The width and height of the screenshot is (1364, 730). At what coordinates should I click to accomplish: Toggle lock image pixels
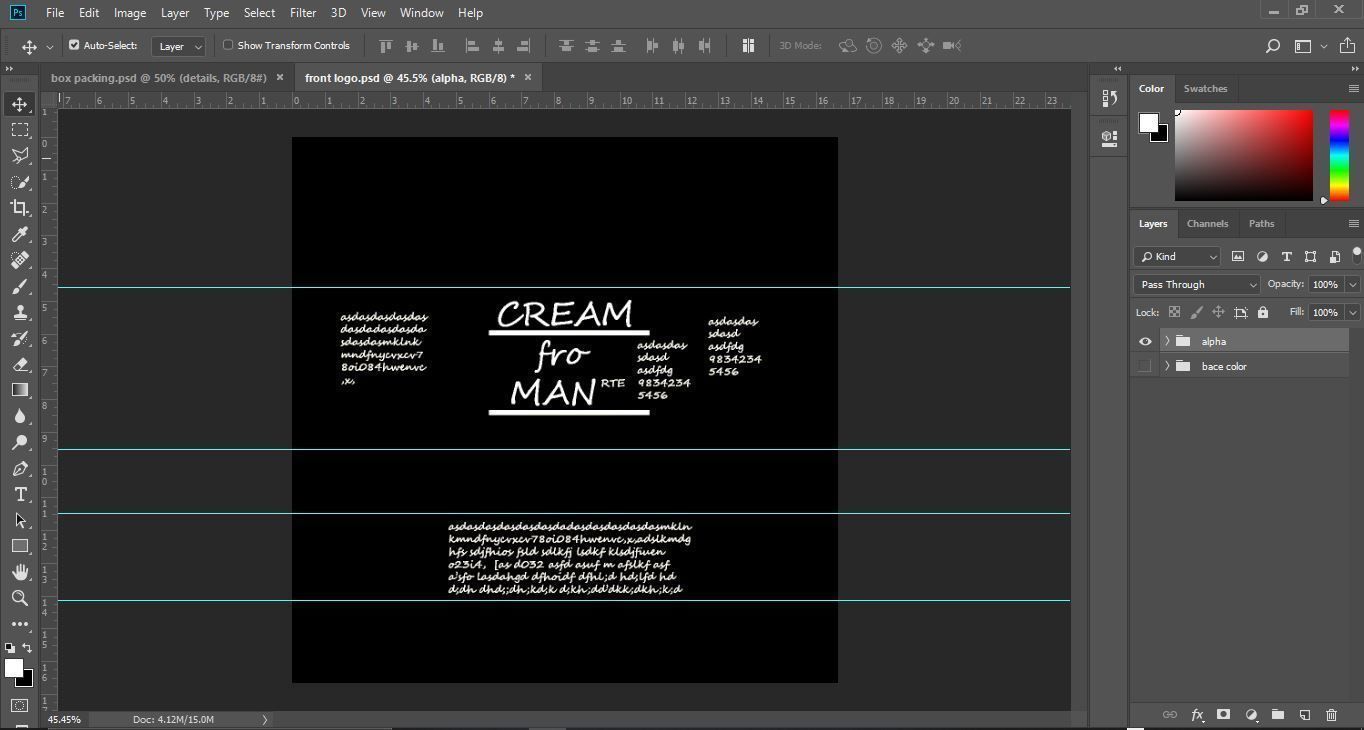tap(1197, 312)
